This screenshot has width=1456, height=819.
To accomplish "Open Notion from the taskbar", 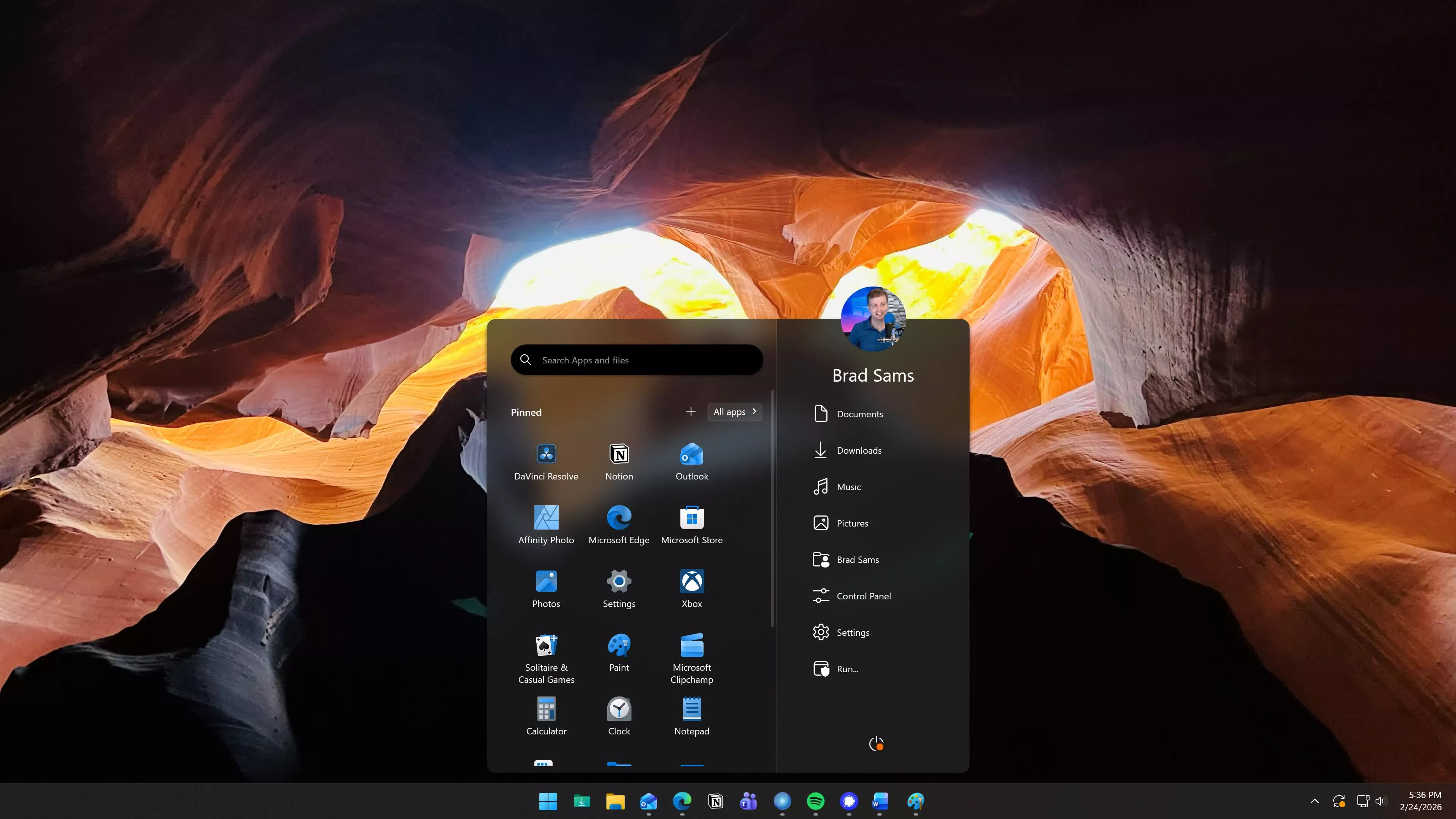I will (716, 801).
